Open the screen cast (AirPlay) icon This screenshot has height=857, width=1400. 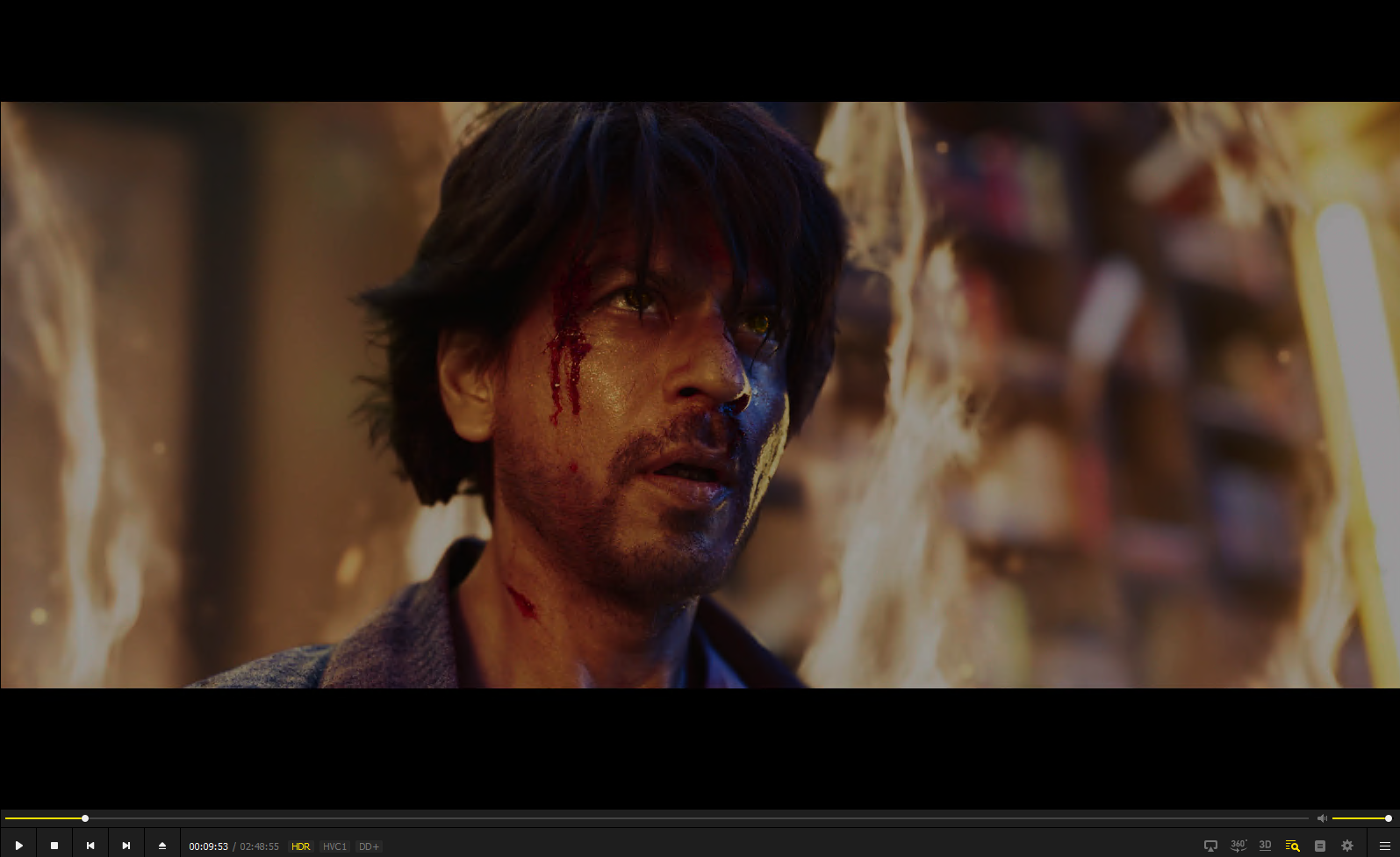1210,846
